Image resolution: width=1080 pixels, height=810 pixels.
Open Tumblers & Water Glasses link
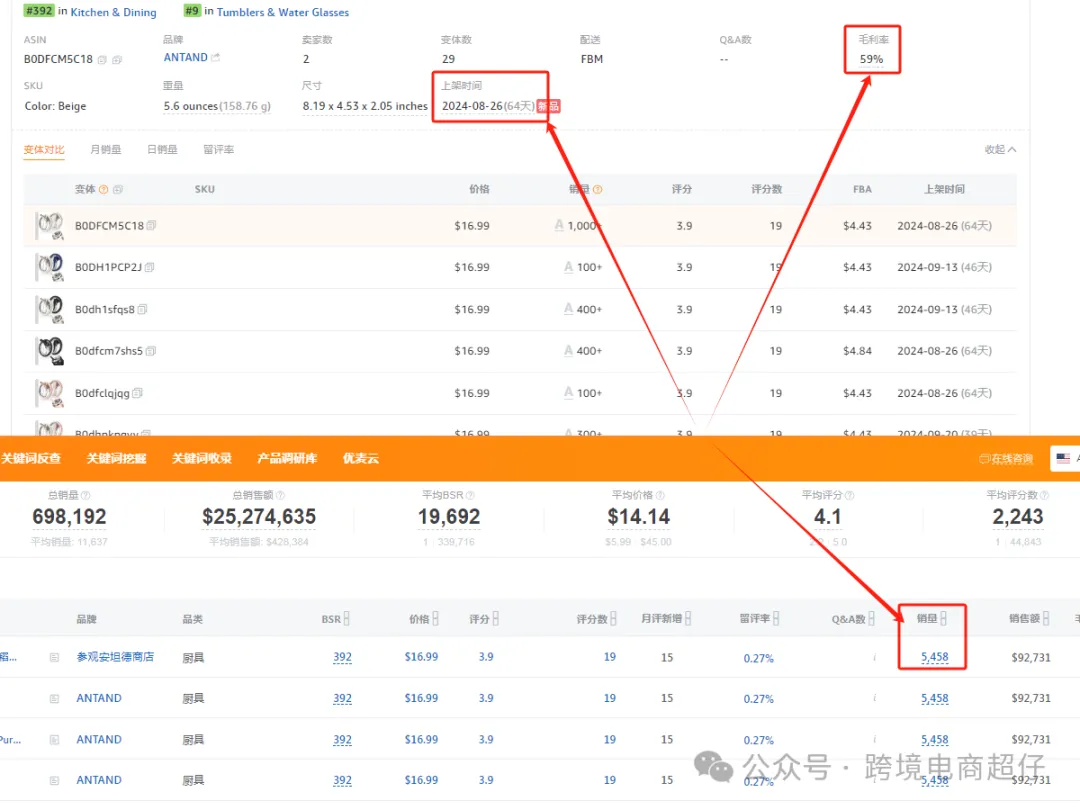click(282, 12)
